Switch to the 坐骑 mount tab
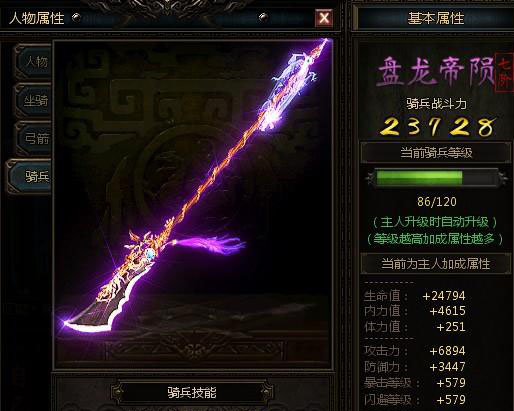Viewport: 514px width, 411px height. 34,100
